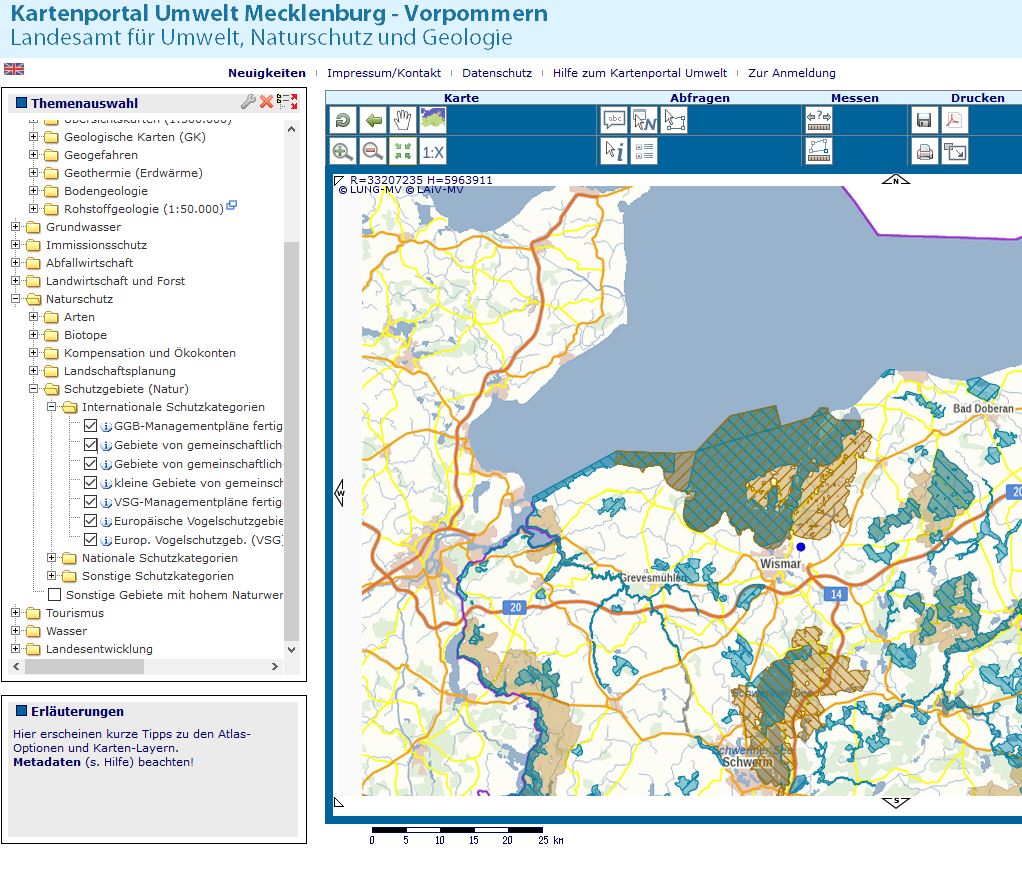Viewport: 1022px width, 879px height.
Task: Activate the feature info cursor tool
Action: 613,152
